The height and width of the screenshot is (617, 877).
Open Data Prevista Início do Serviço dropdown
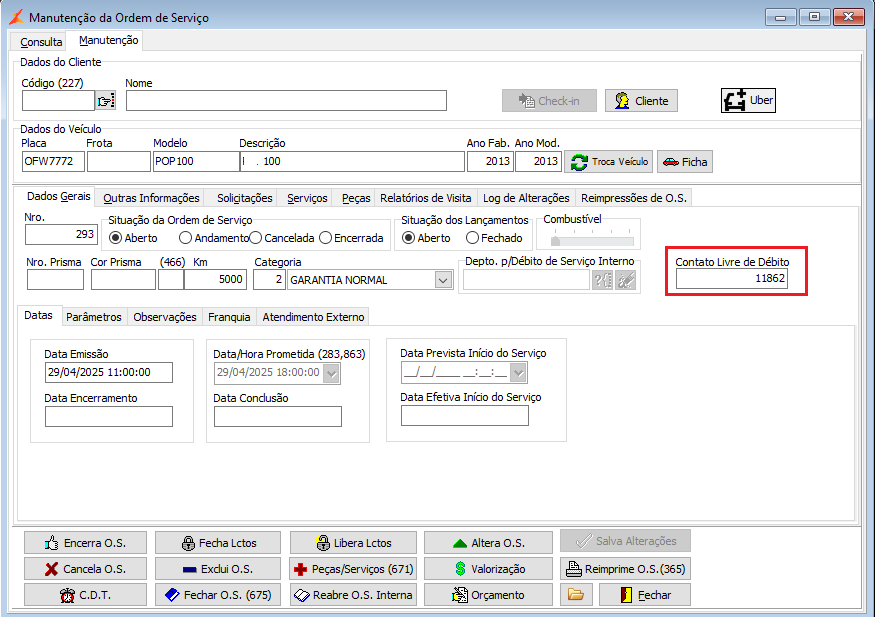(x=518, y=373)
